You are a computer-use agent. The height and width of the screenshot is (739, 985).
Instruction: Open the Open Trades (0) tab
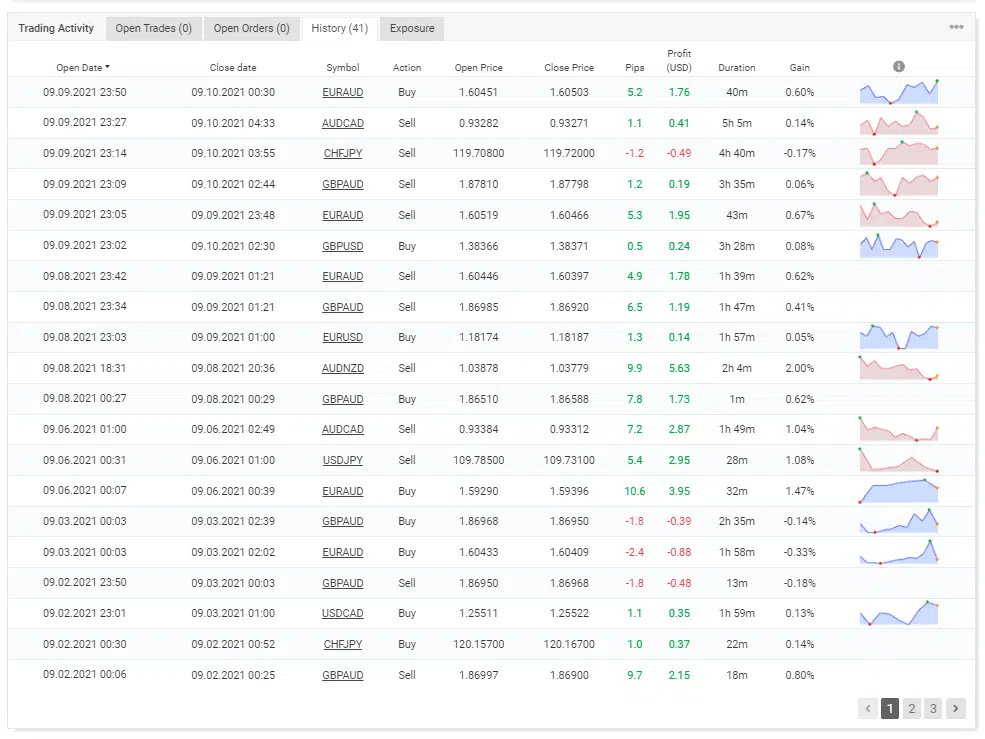(x=153, y=28)
